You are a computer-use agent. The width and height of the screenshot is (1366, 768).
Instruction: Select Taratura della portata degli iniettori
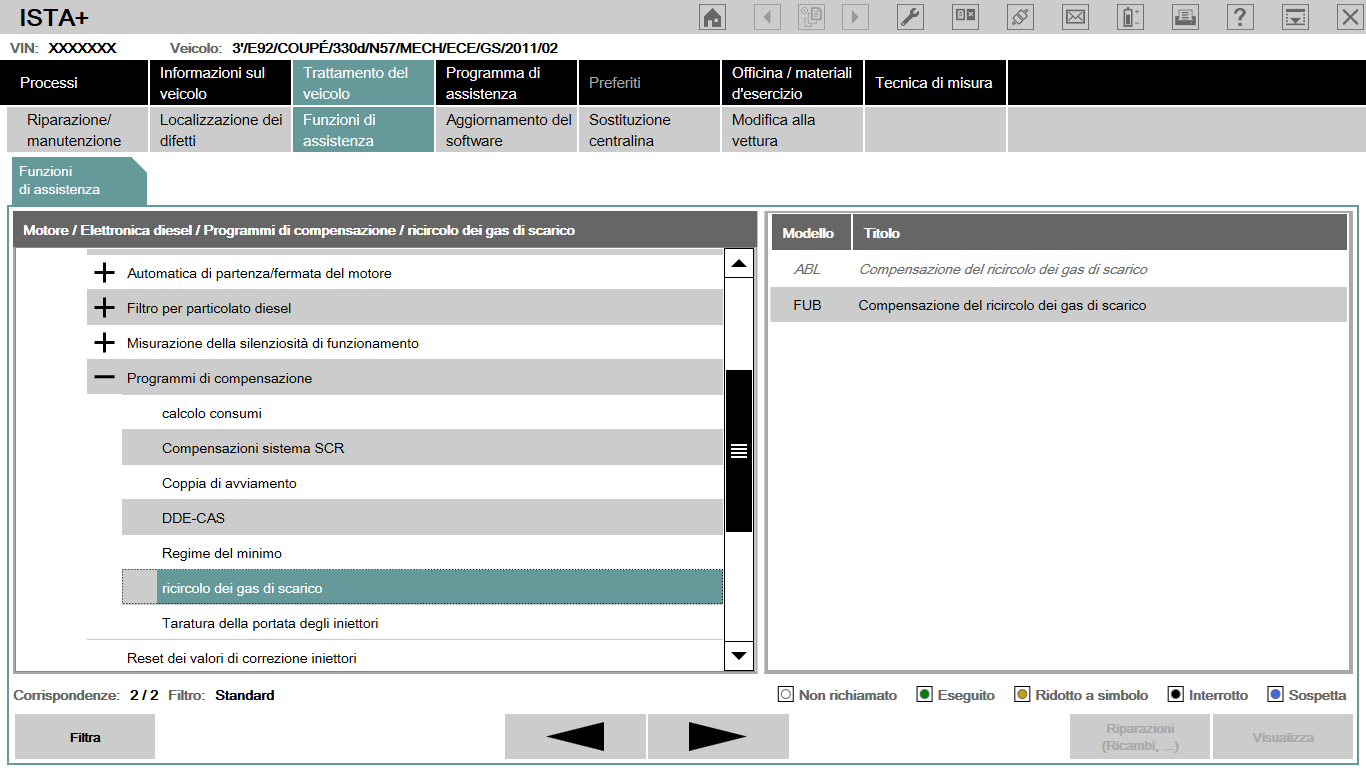pyautogui.click(x=422, y=623)
